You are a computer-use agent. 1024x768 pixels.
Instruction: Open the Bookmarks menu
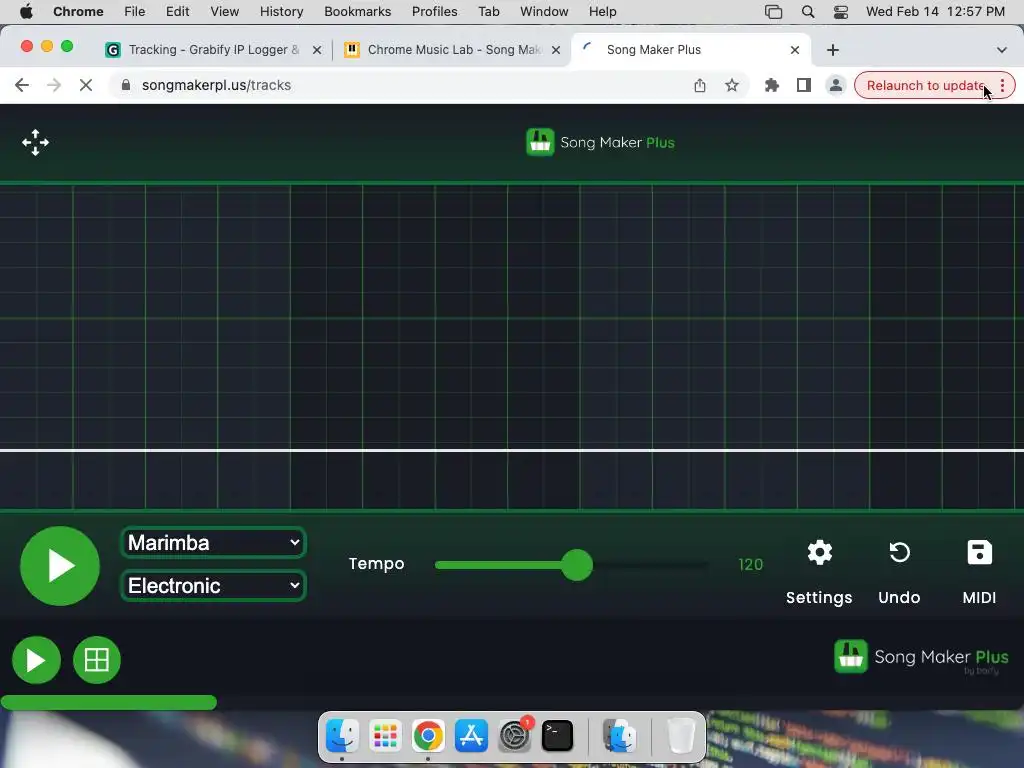point(358,12)
